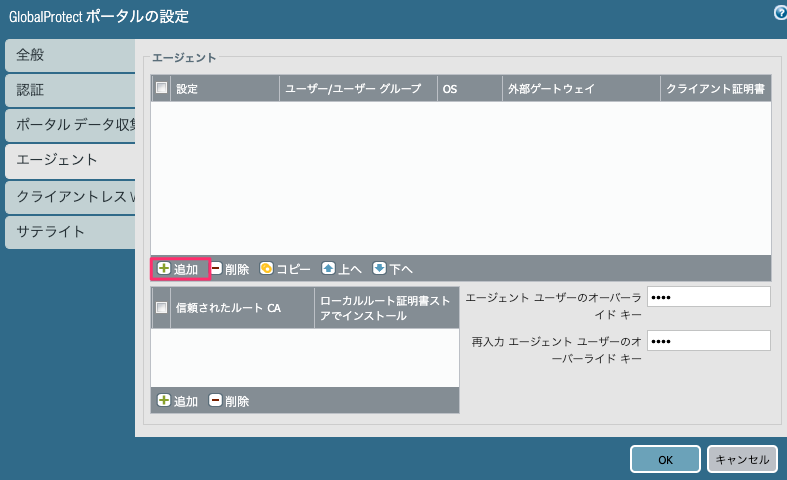The image size is (787, 480).
Task: Toggle the checkbox beside 信頼されたルート CA
Action: tap(161, 307)
